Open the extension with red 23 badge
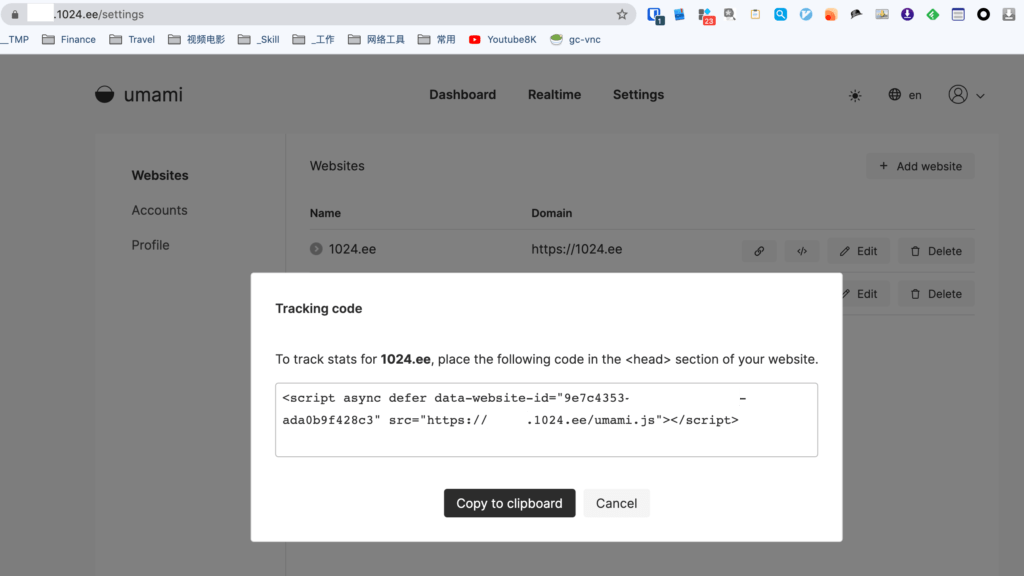Screen dimensions: 1024x576 (x=705, y=15)
